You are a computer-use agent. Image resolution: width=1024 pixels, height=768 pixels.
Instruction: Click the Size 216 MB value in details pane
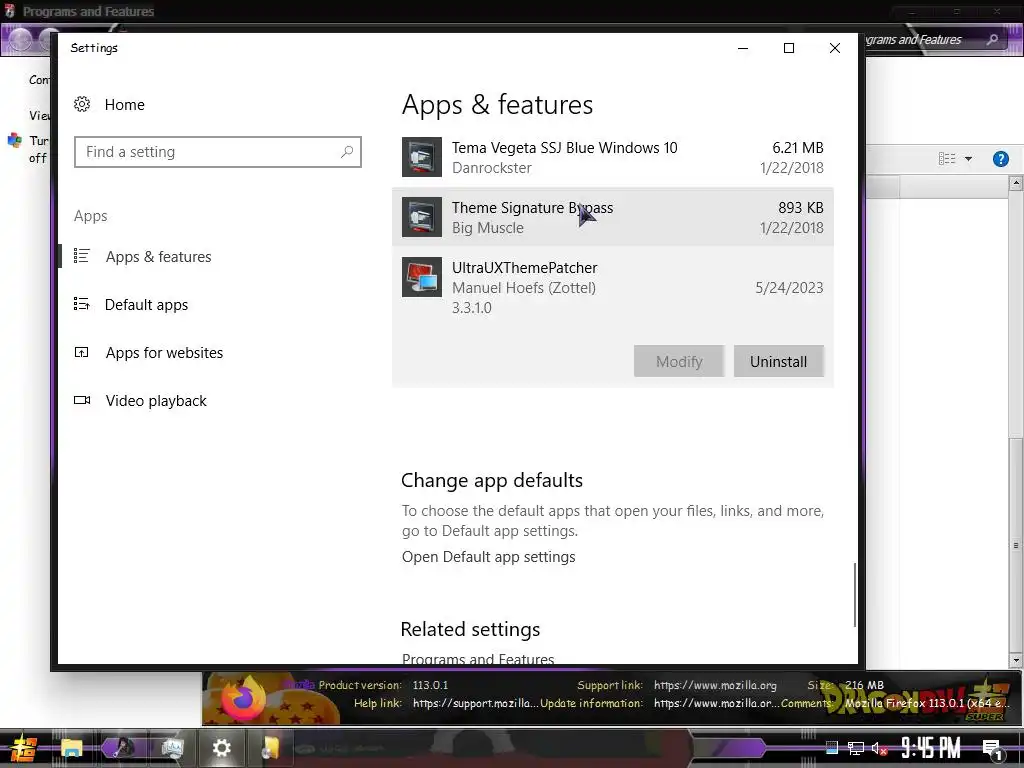pos(864,685)
